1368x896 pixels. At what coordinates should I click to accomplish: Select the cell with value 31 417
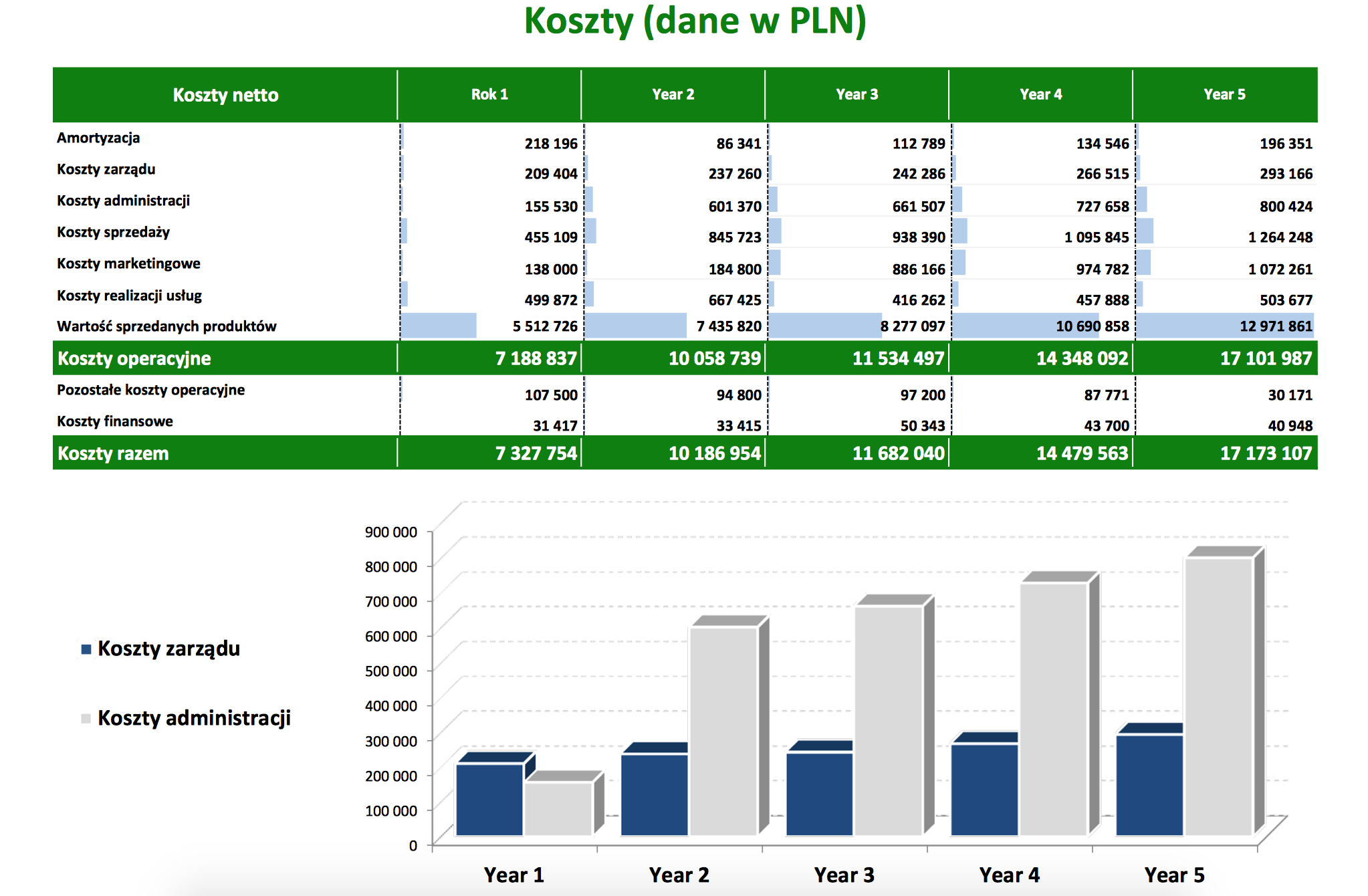555,426
